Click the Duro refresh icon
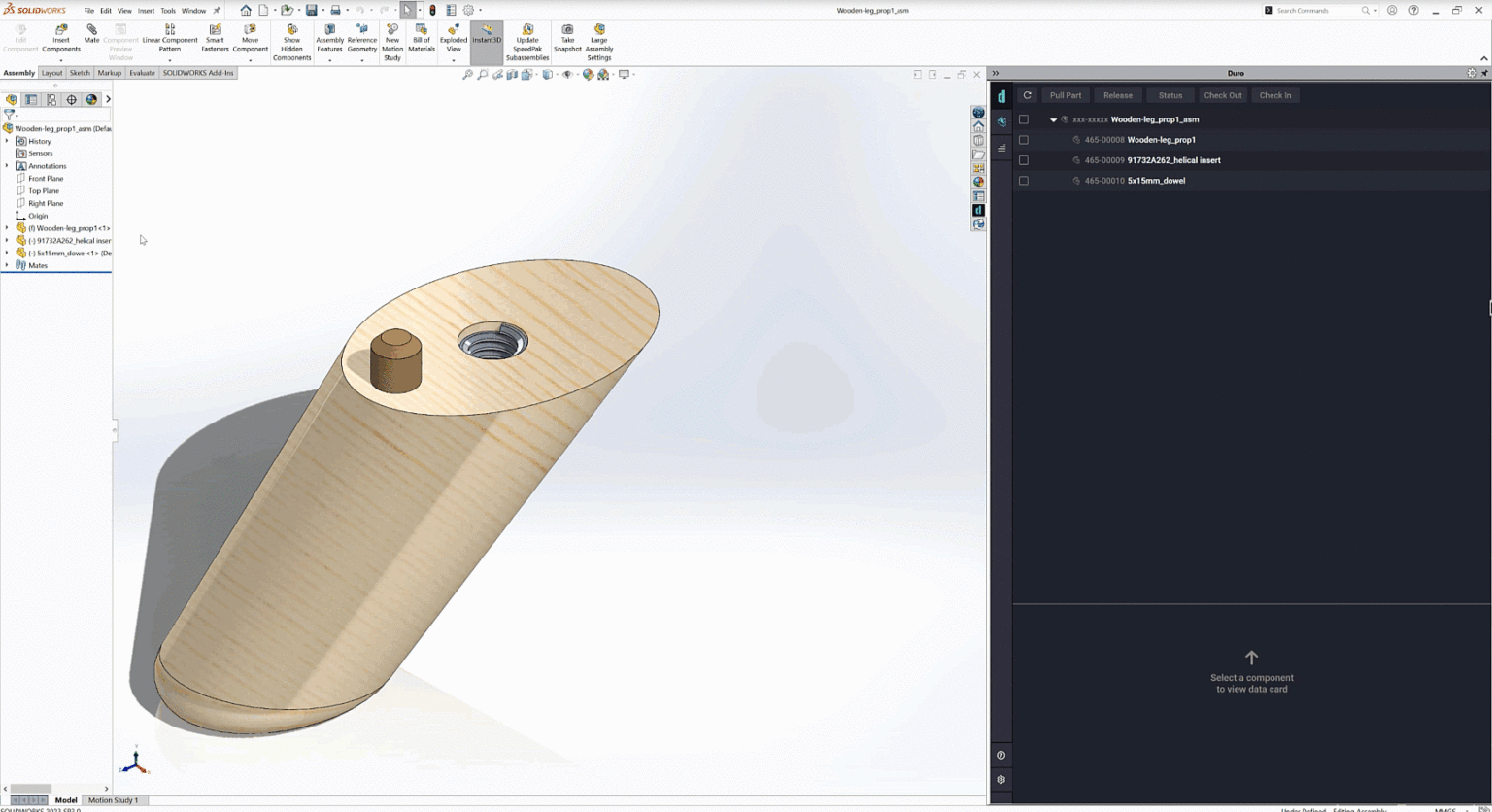The height and width of the screenshot is (812, 1492). (x=1027, y=95)
